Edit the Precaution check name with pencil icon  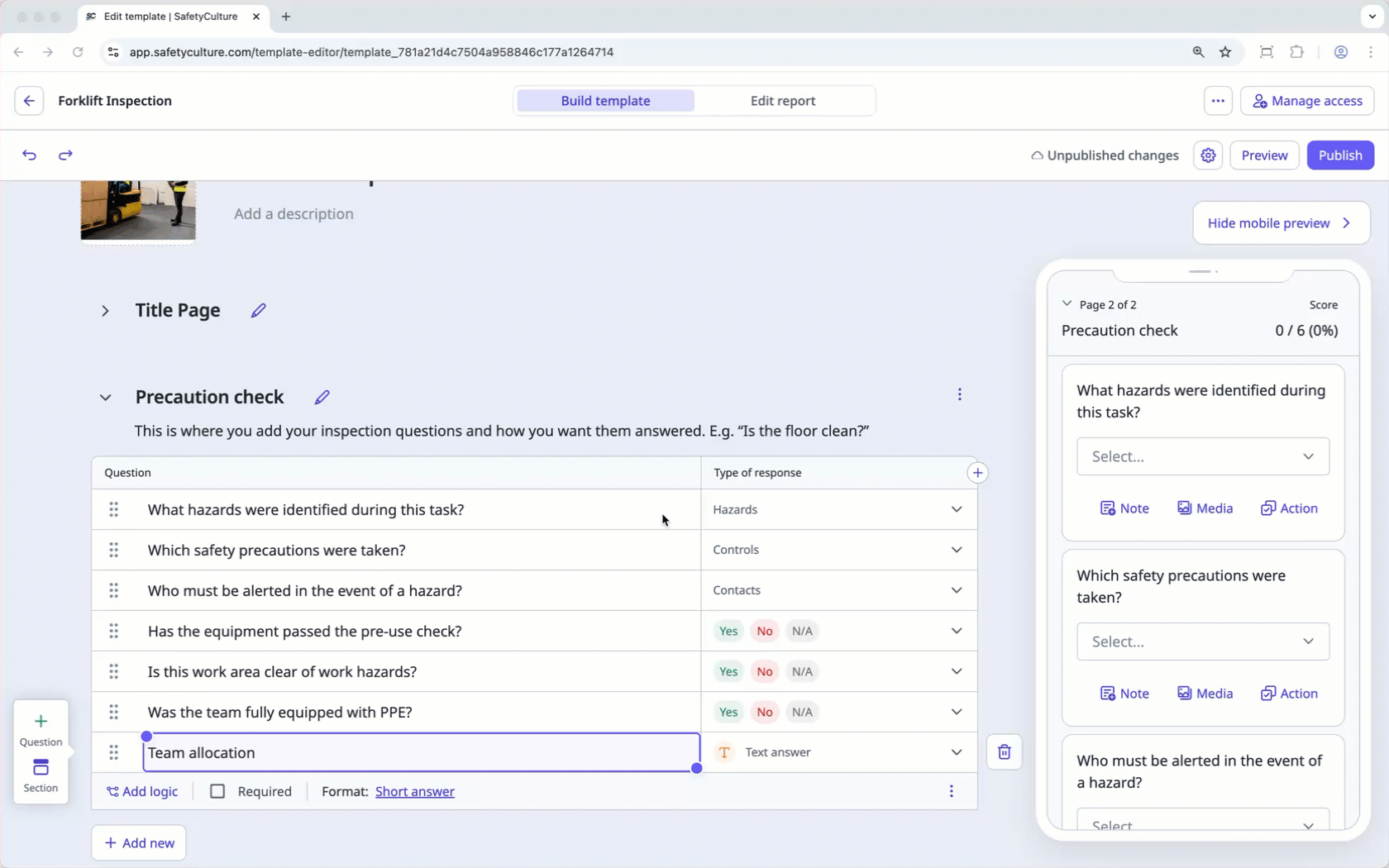pyautogui.click(x=322, y=398)
